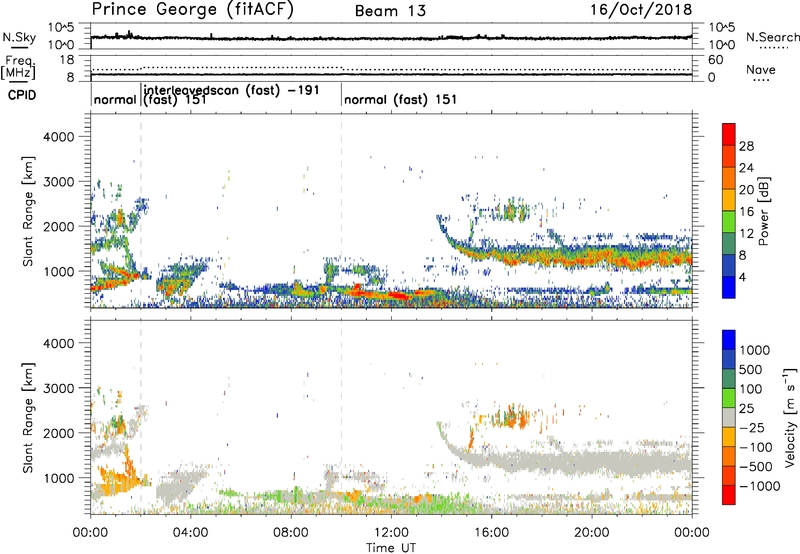Select the "12:00" time tick label
The height and width of the screenshot is (554, 800).
[x=391, y=533]
